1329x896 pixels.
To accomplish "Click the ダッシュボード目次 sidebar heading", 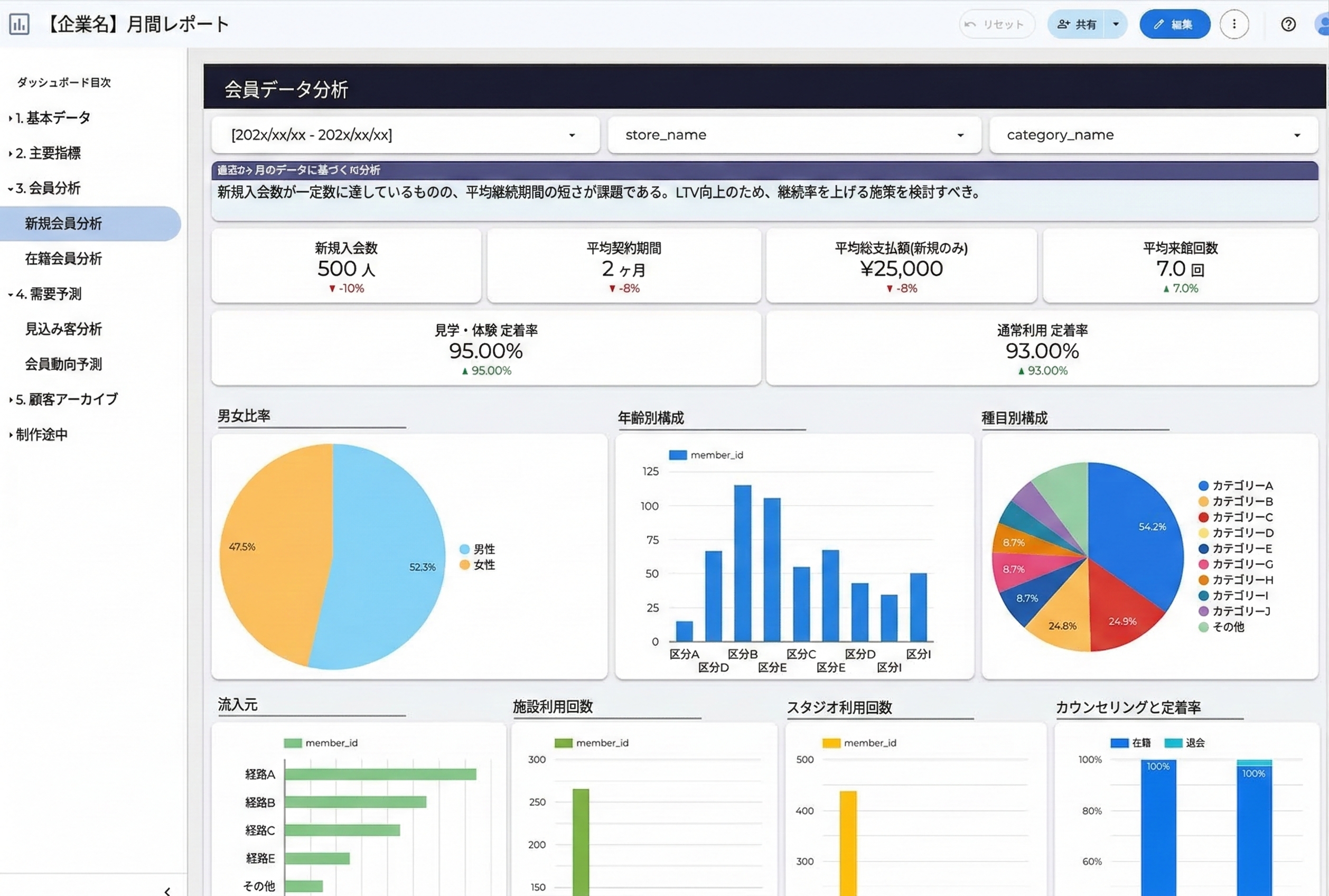I will click(64, 82).
